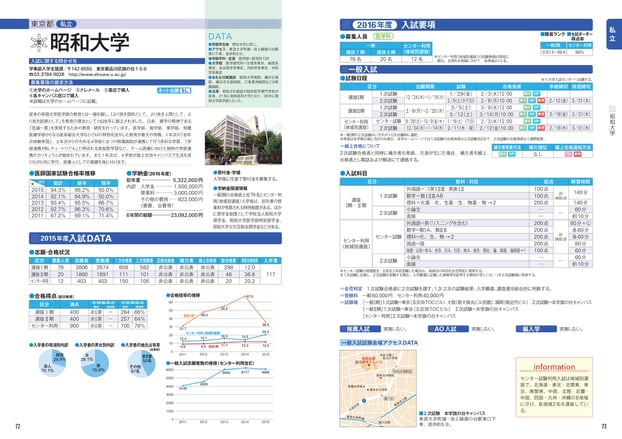Click the 一般入試 section banner
The width and height of the screenshot is (622, 439).
tap(466, 69)
